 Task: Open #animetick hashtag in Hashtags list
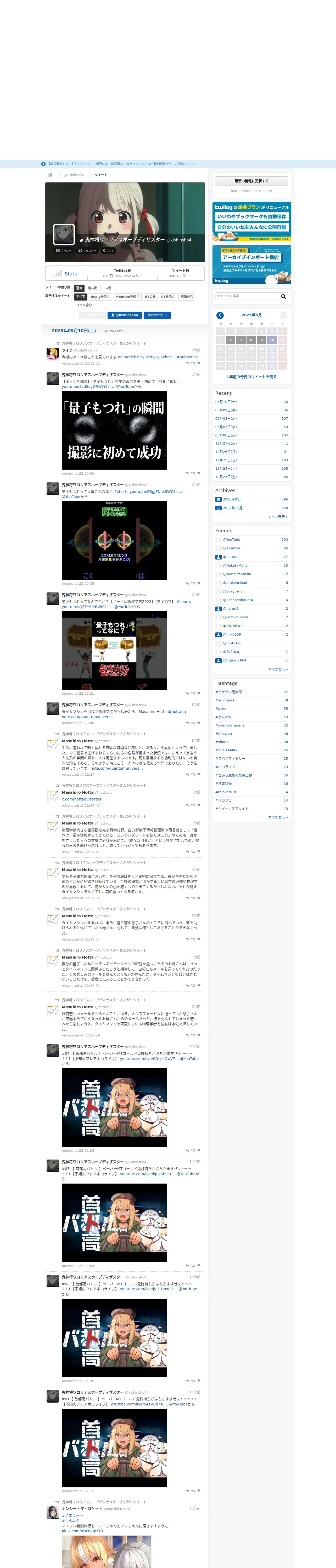[x=225, y=701]
